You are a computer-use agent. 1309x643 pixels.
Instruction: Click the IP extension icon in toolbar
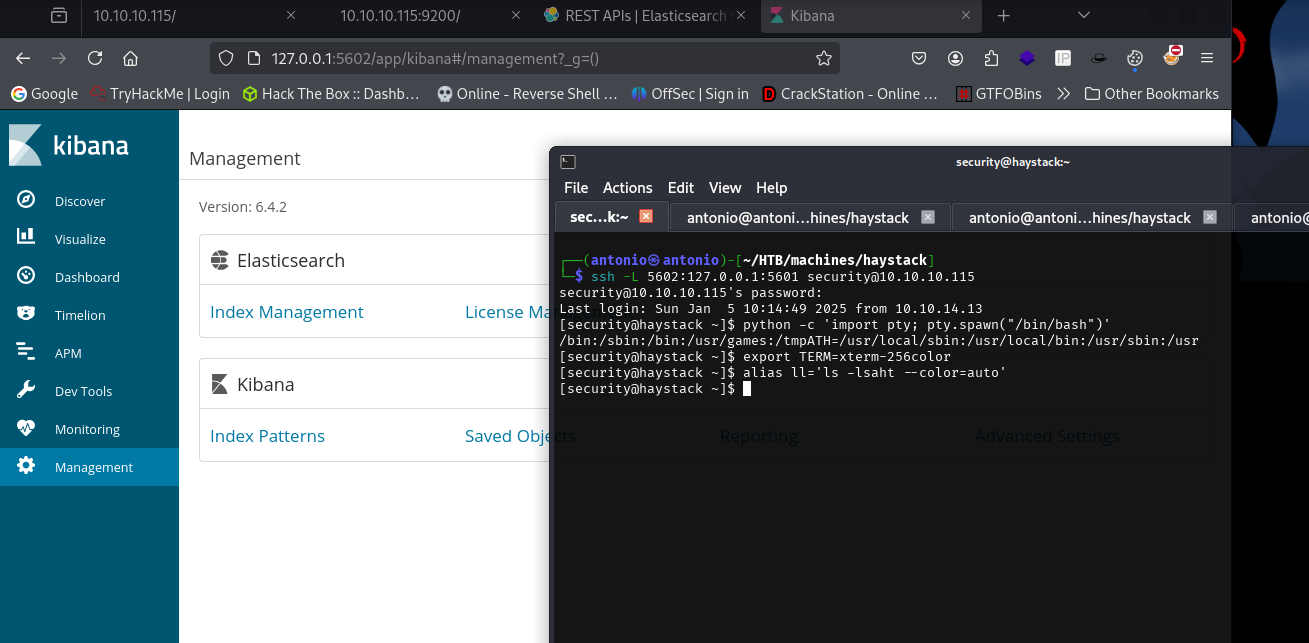pyautogui.click(x=1063, y=58)
